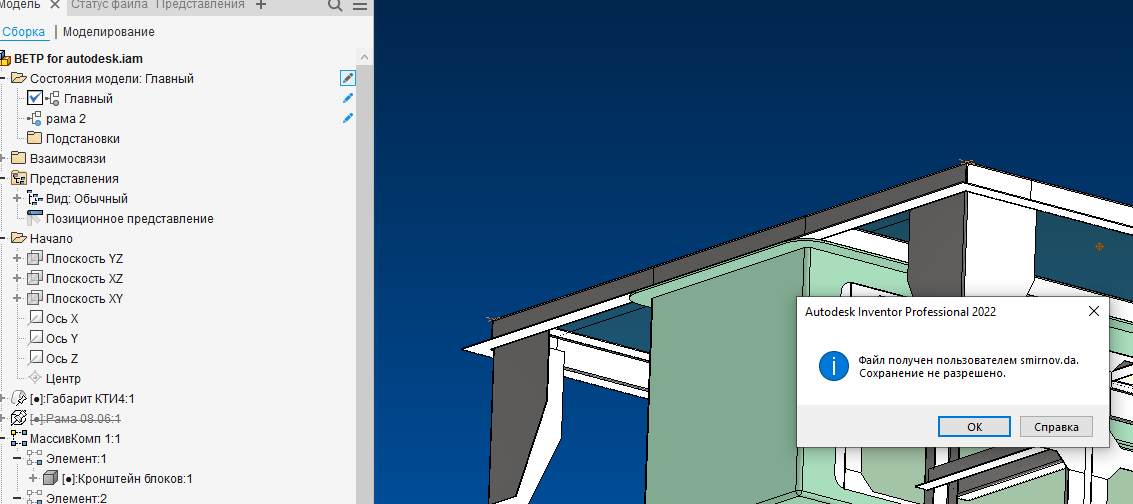Expand the Кронштейн блоков:1 node
The height and width of the screenshot is (504, 1133).
[33, 478]
